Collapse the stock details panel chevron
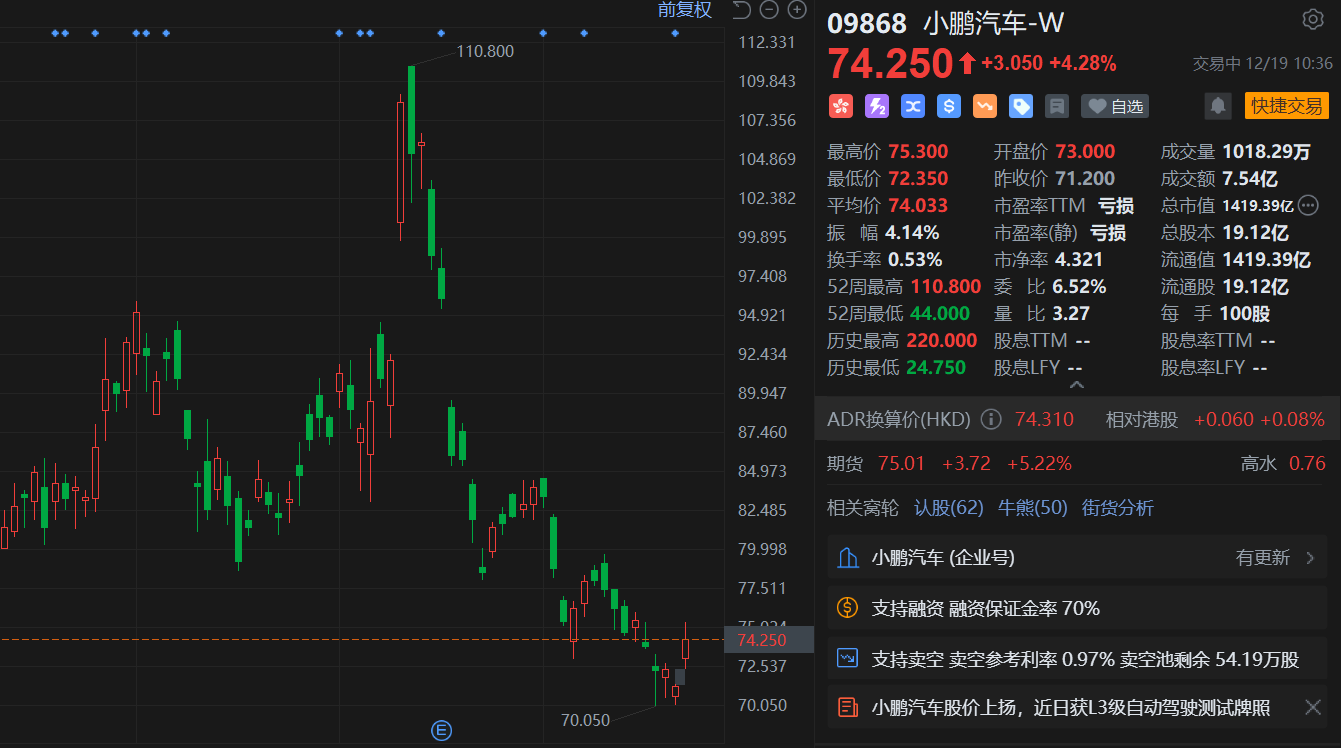1341x748 pixels. pyautogui.click(x=1076, y=384)
